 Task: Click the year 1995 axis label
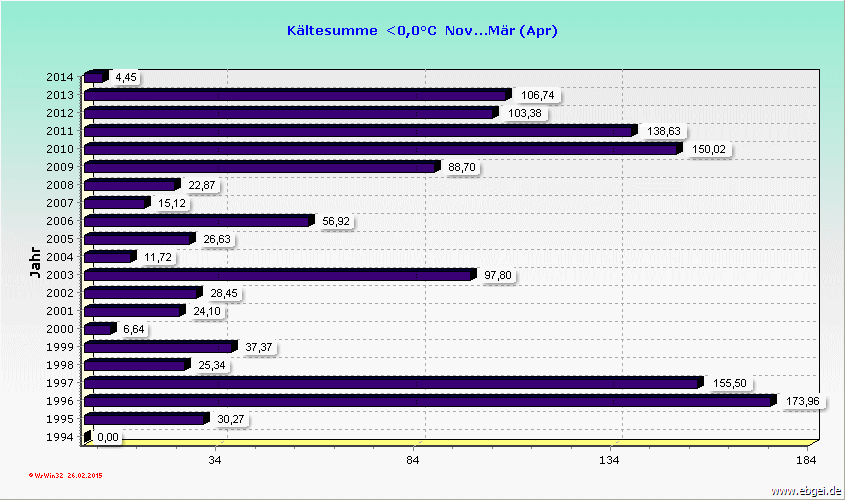point(59,419)
